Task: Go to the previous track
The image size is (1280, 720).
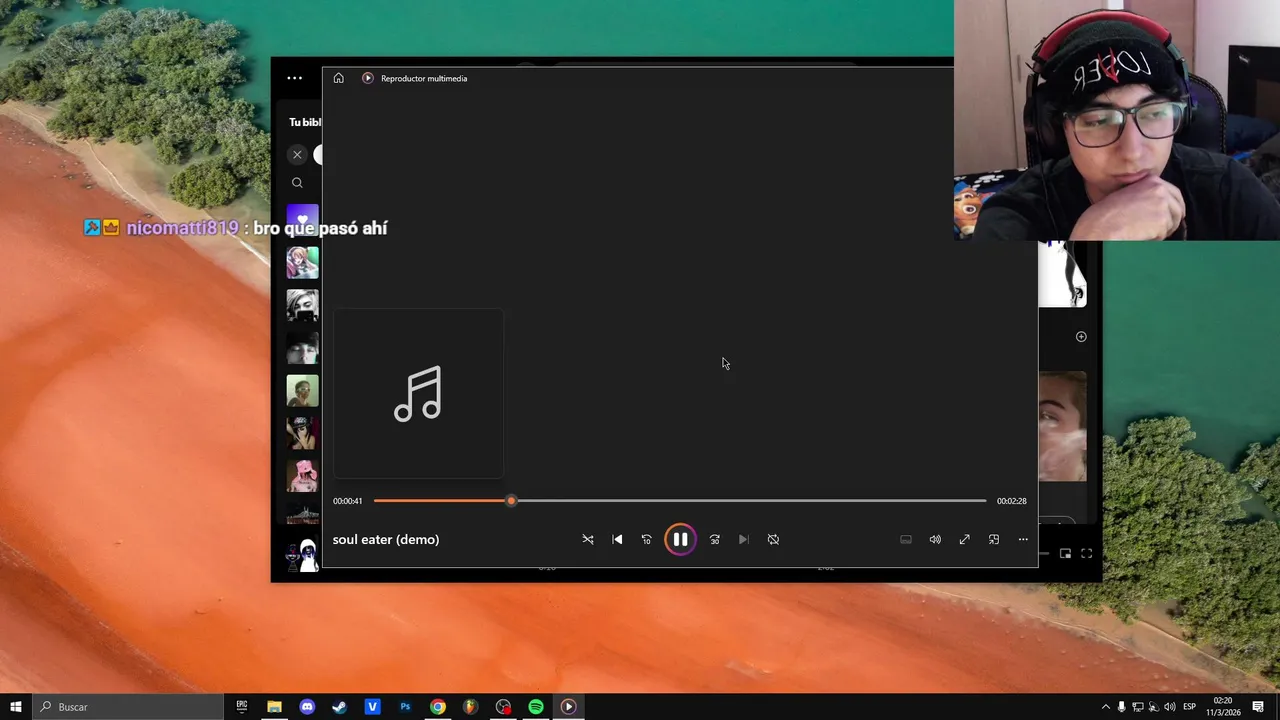Action: click(617, 539)
